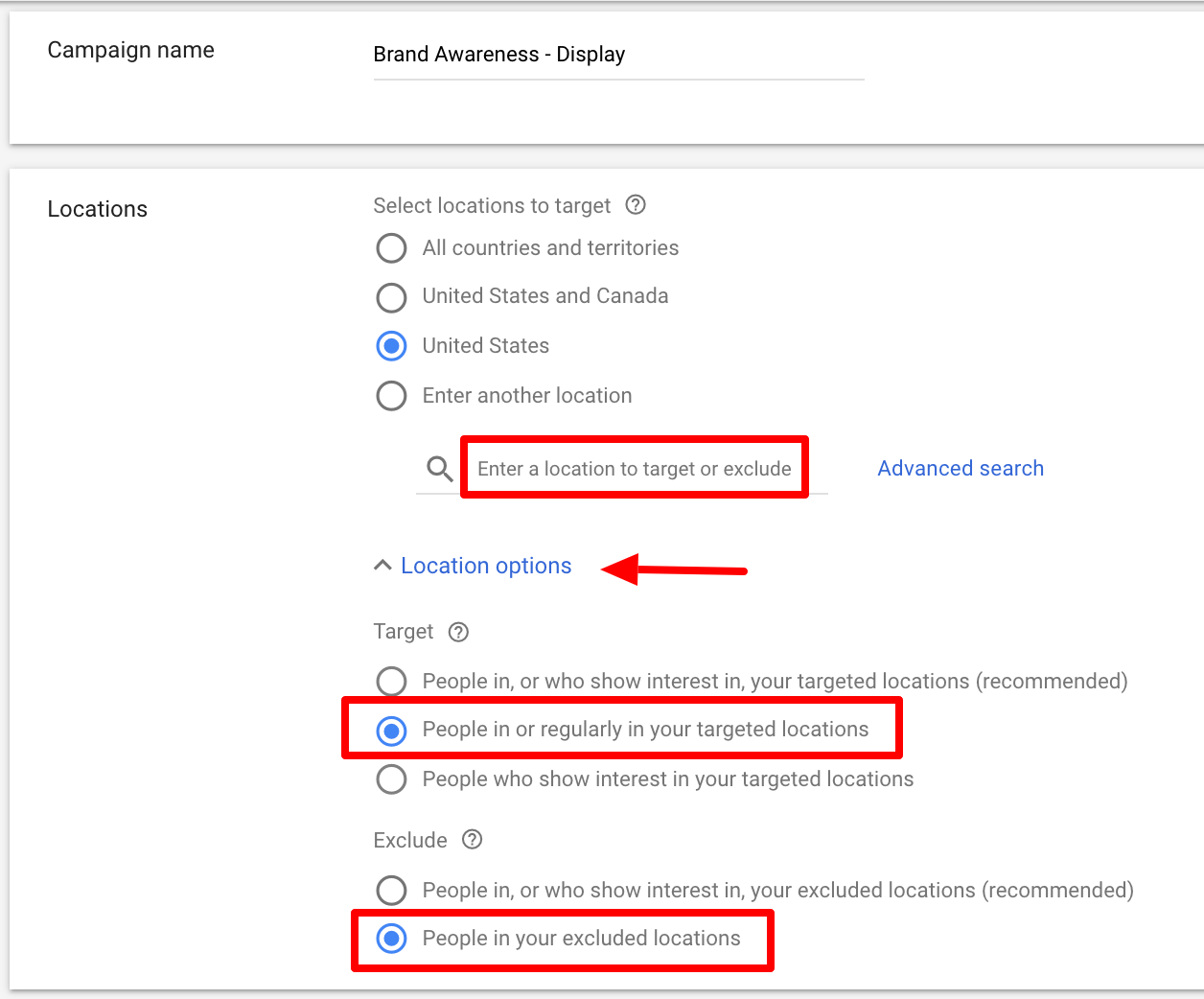
Task: Focus the location target or exclude search field
Action: [x=634, y=469]
